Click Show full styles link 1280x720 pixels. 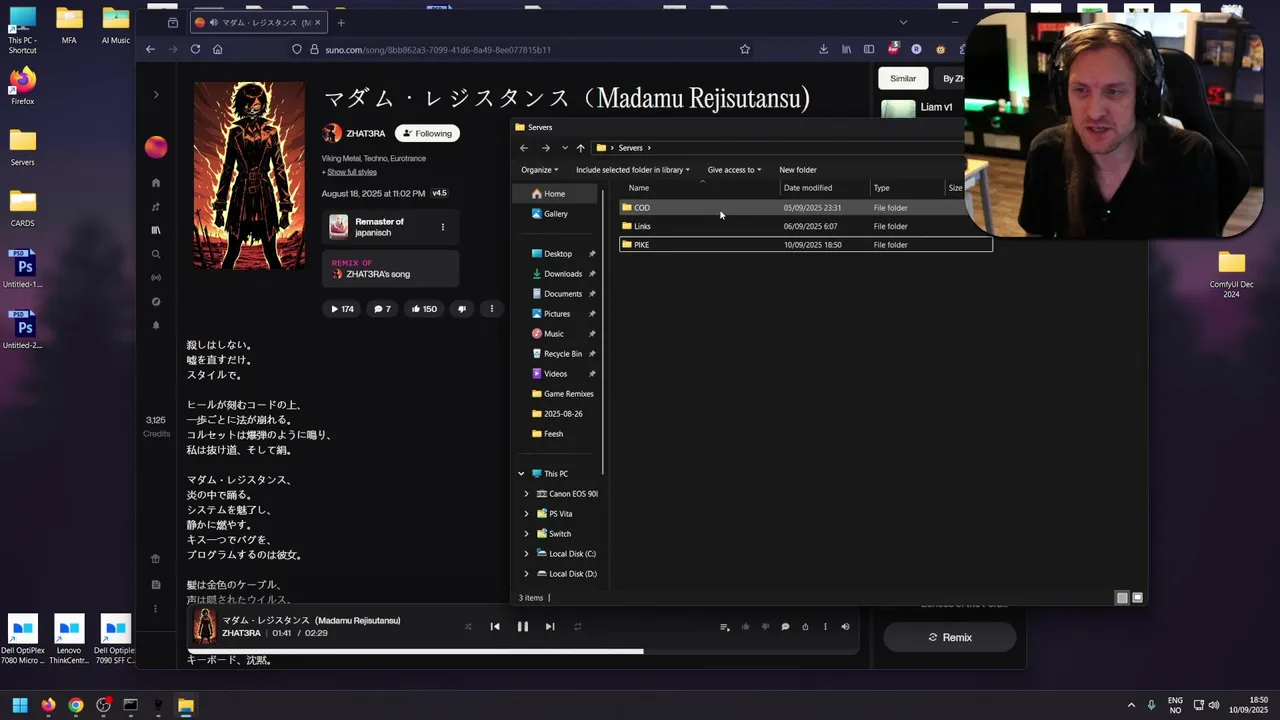pos(351,172)
